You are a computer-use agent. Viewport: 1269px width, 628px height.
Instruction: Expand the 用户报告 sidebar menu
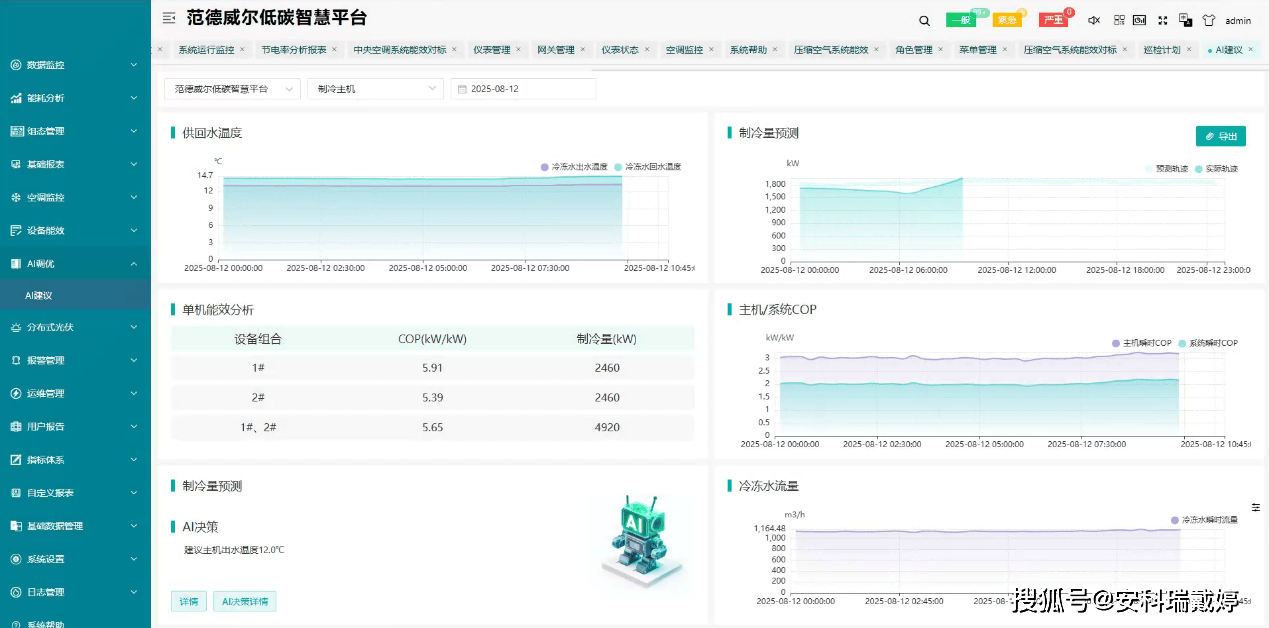(75, 426)
